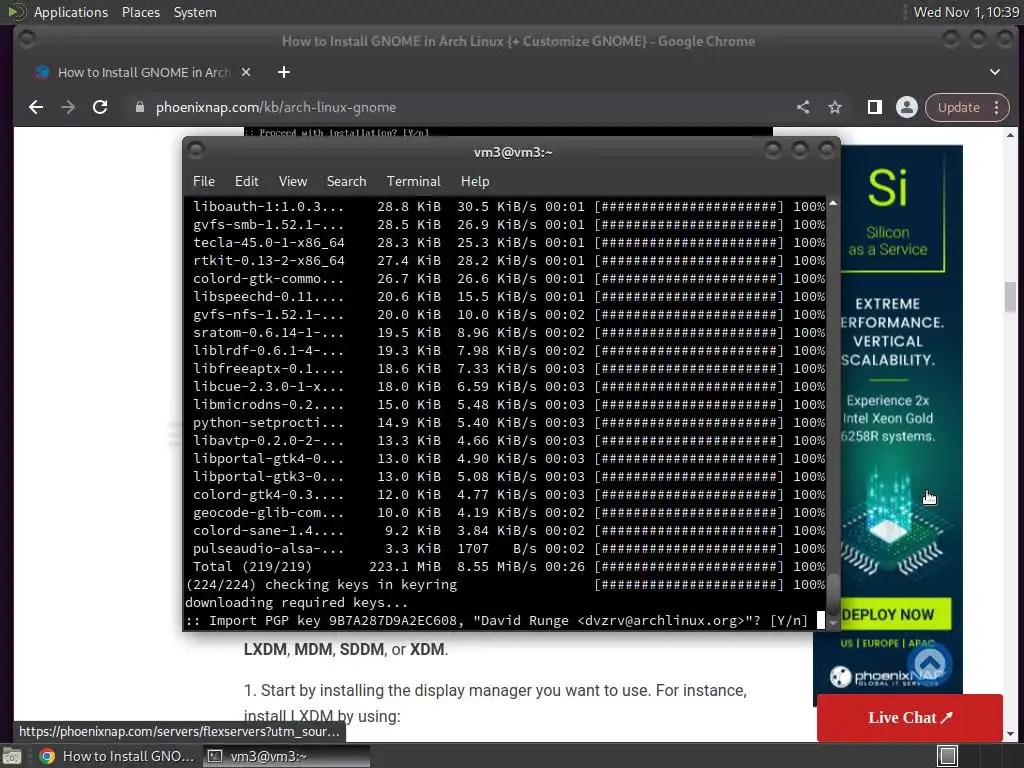
Task: Click the terminal title 'vm3@vm3:~'
Action: (513, 152)
